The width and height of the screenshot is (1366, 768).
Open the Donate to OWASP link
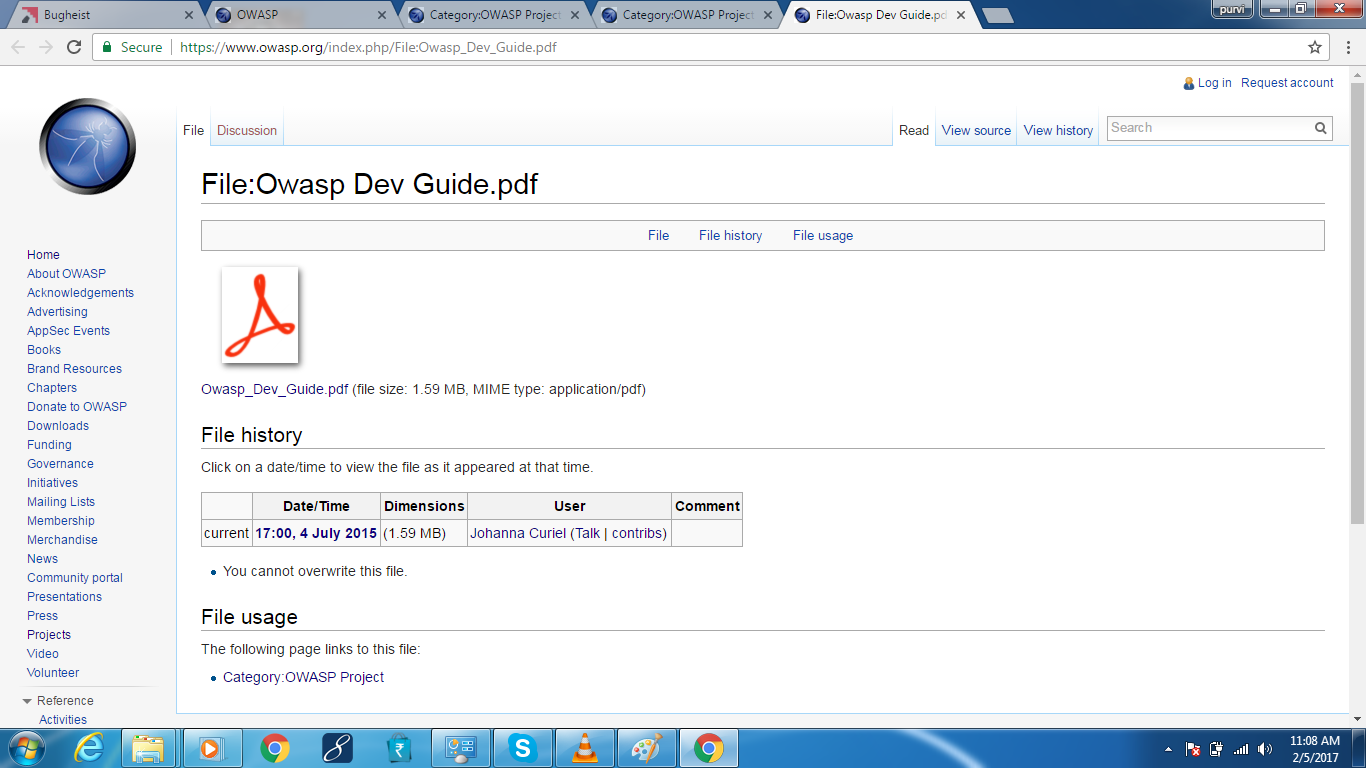(x=77, y=407)
